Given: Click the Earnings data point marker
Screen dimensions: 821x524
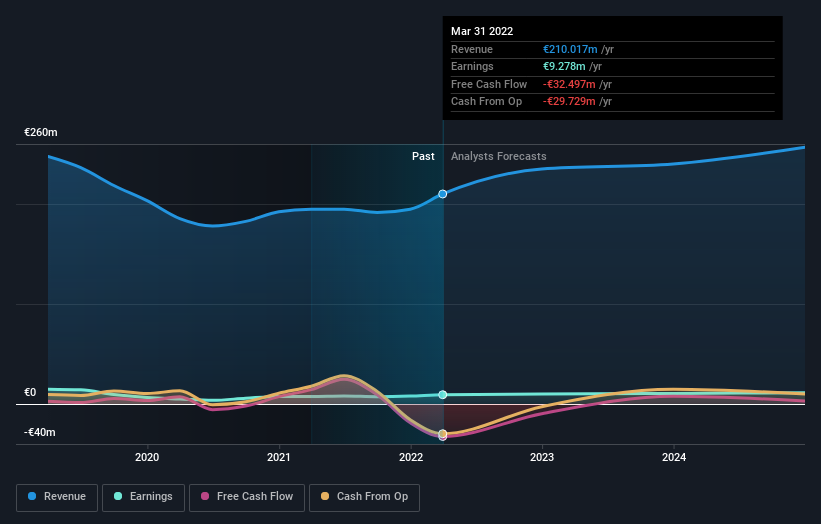Looking at the screenshot, I should 442,395.
